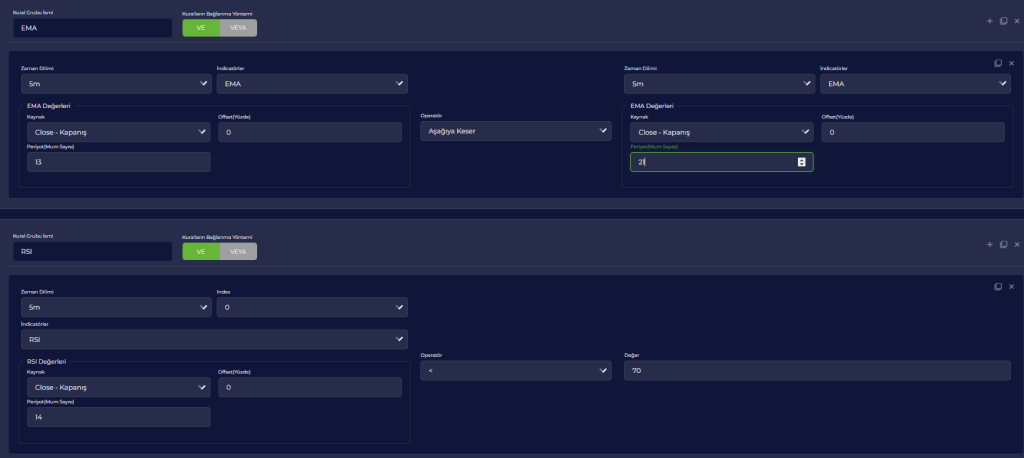Click the Değer field showing 70

817,370
